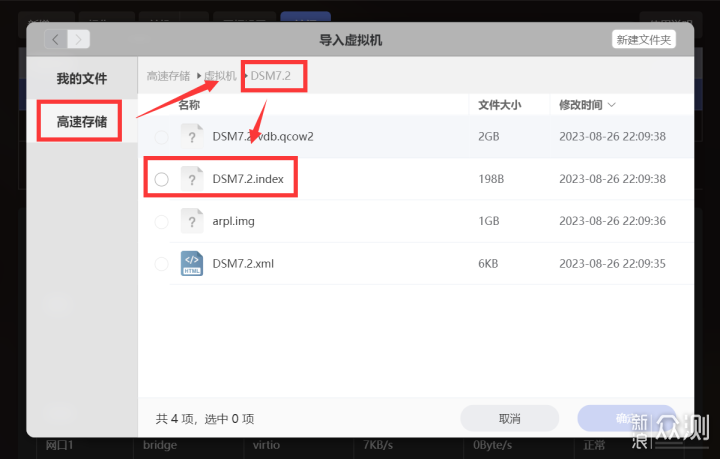This screenshot has height=459, width=720.
Task: Select the arpl.img radio button
Action: (x=161, y=222)
